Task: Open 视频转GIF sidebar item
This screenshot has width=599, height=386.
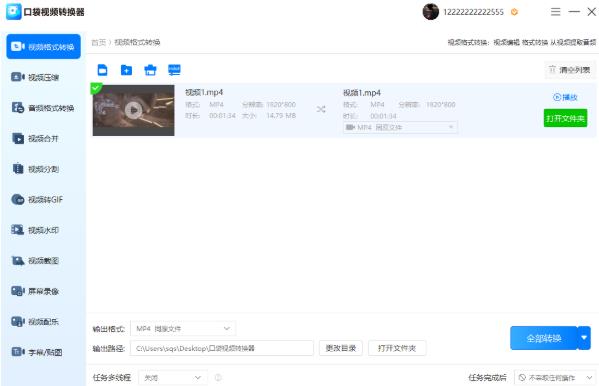Action: point(37,199)
